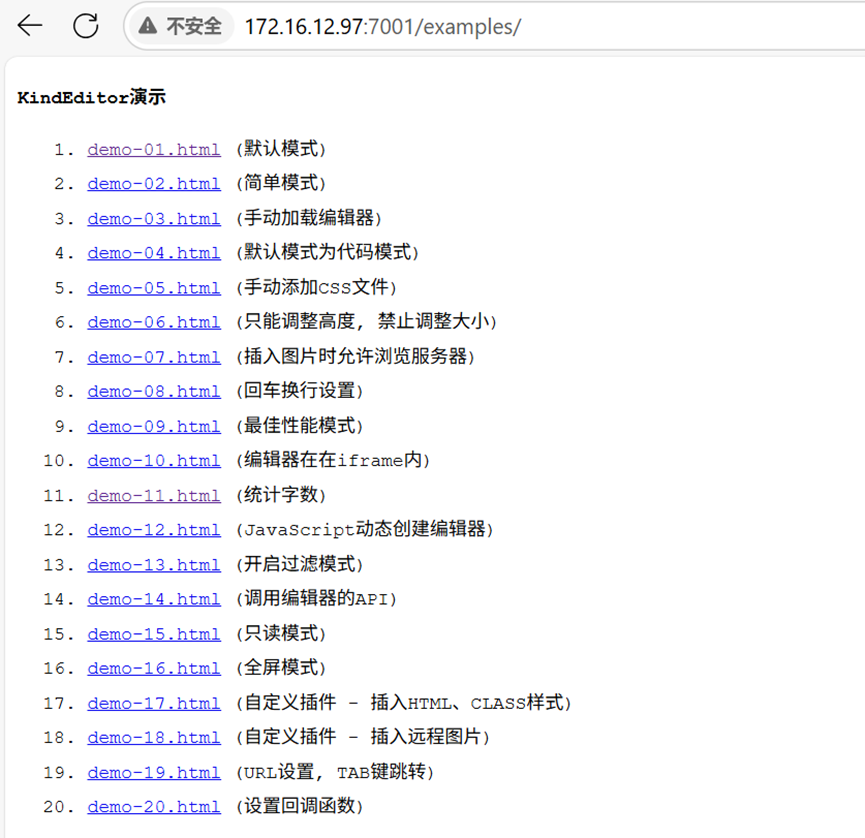Click the description text (统计字数)
The width and height of the screenshot is (865, 838).
click(x=281, y=495)
